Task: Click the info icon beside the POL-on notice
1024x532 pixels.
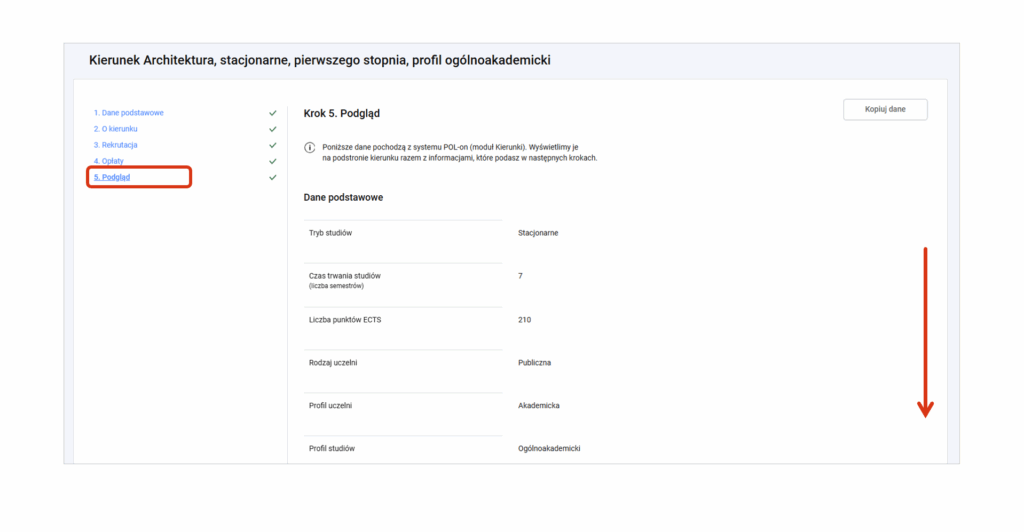Action: [309, 147]
